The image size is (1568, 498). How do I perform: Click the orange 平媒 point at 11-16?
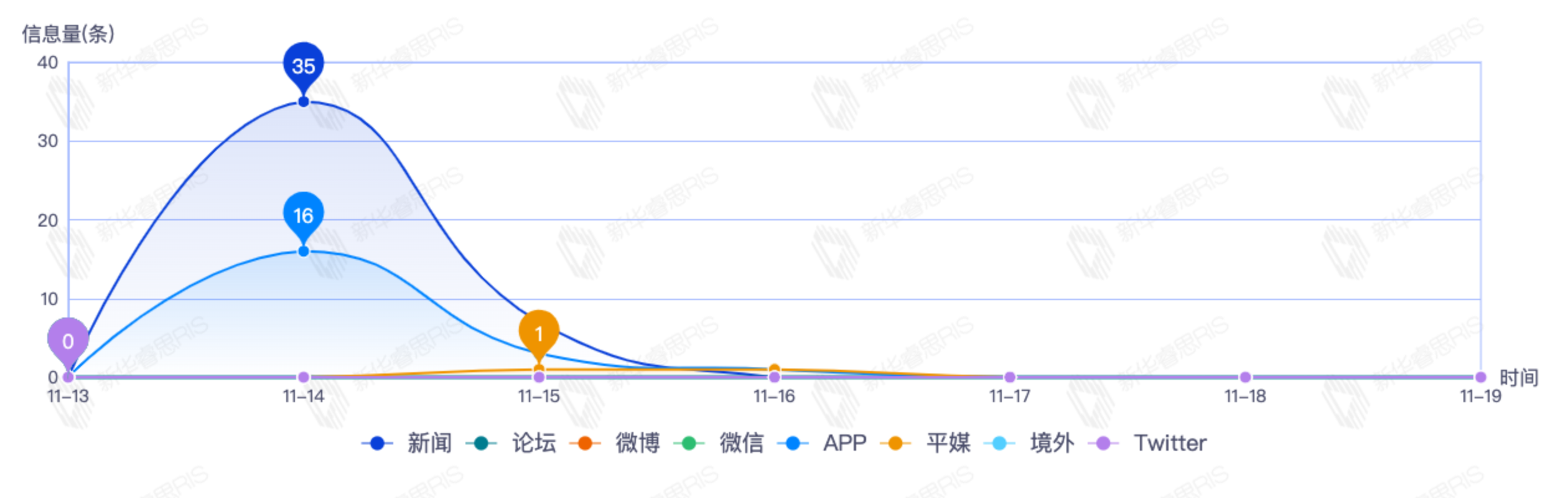775,369
